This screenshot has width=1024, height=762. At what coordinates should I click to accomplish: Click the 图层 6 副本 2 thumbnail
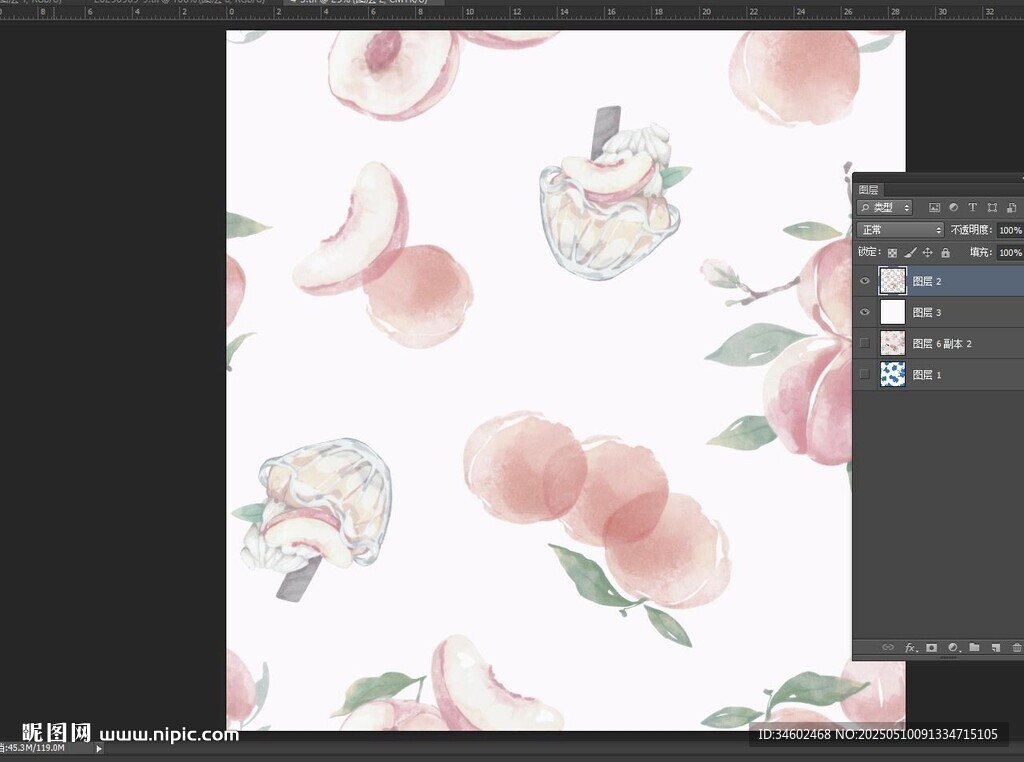[x=893, y=343]
